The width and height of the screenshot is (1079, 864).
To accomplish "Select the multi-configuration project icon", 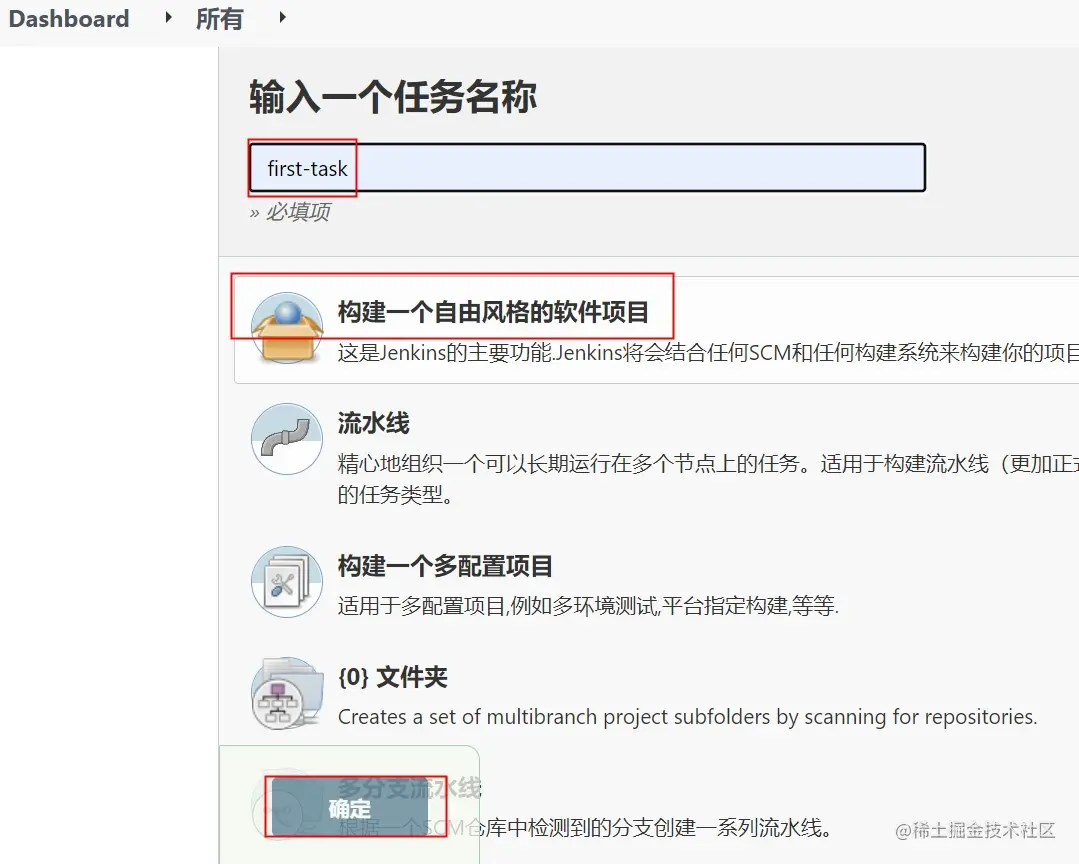I will 287,582.
